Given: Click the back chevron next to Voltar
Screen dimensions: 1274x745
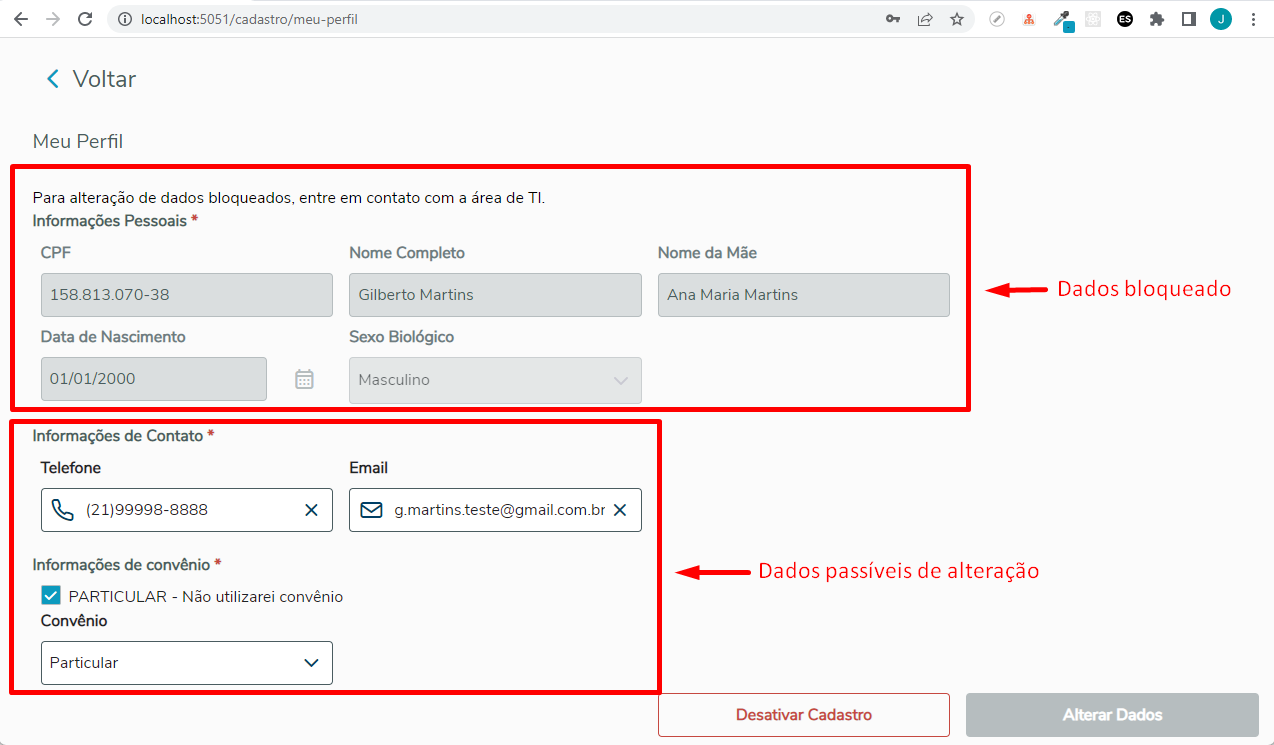Looking at the screenshot, I should pos(53,79).
